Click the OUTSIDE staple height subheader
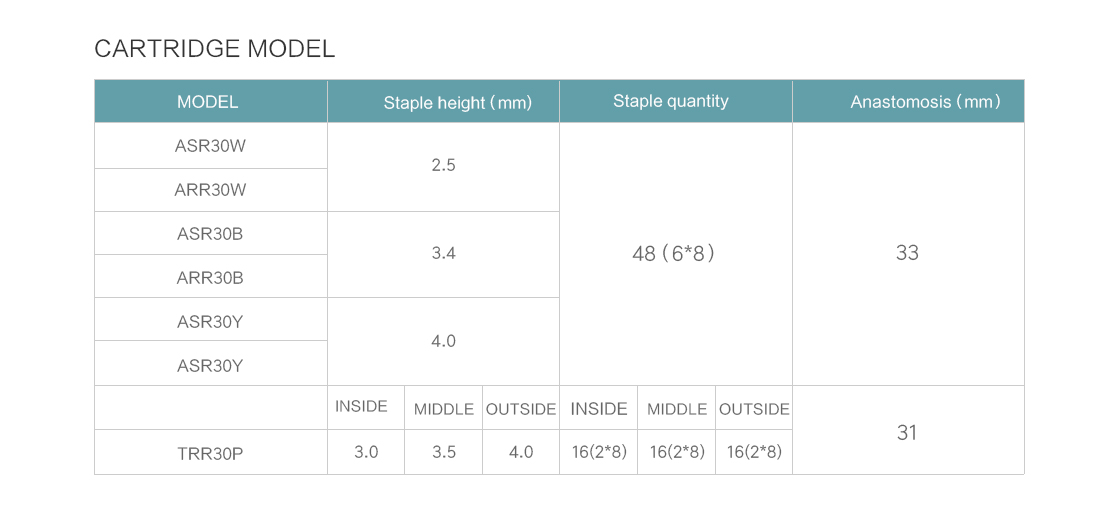Viewport: 1100px width, 516px height. (x=521, y=407)
